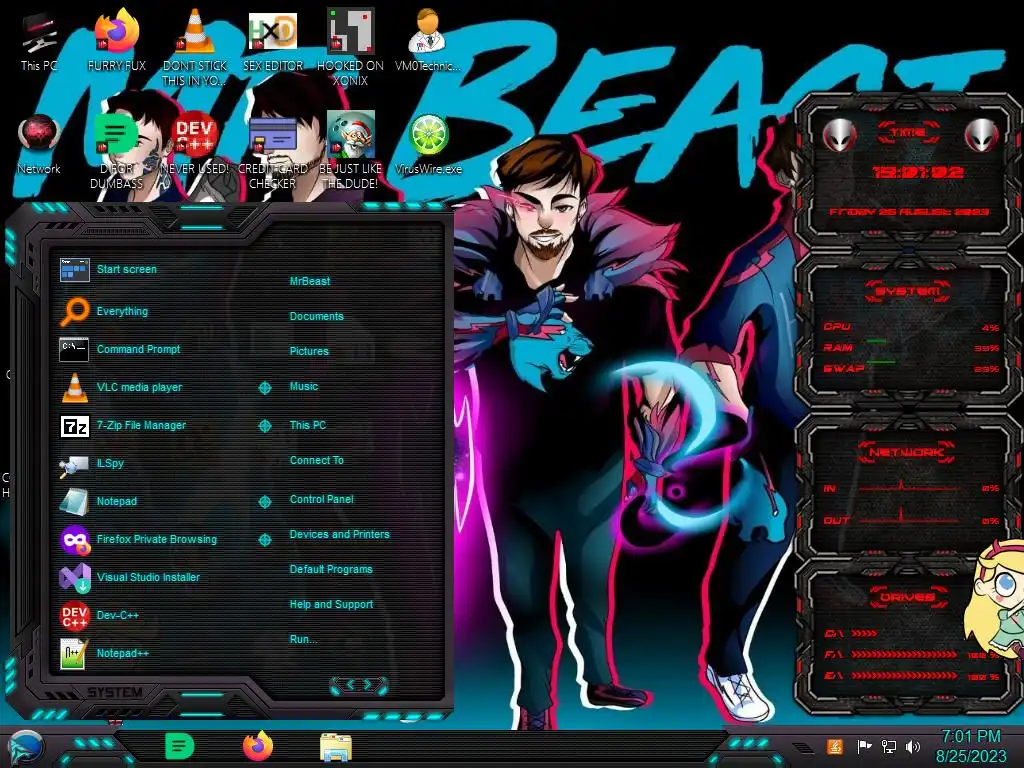Click the right alien head on Time widget
Screen dimensions: 1024x768
pyautogui.click(x=982, y=135)
